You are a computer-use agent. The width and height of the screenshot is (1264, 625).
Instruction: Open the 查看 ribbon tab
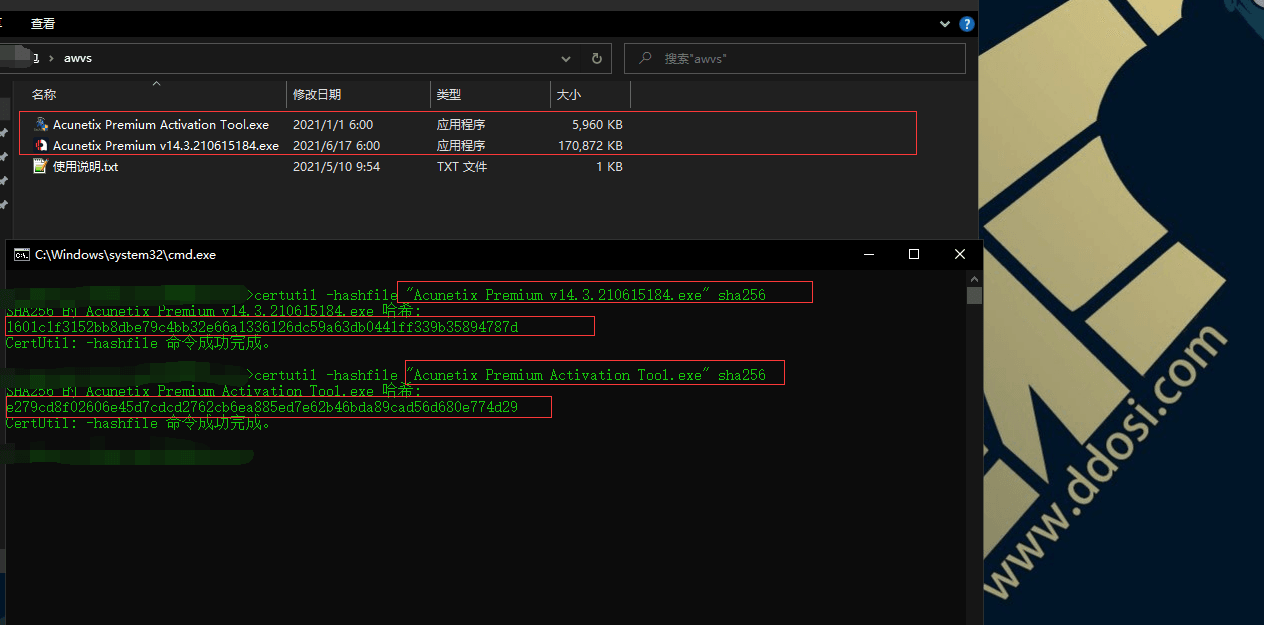coord(43,23)
